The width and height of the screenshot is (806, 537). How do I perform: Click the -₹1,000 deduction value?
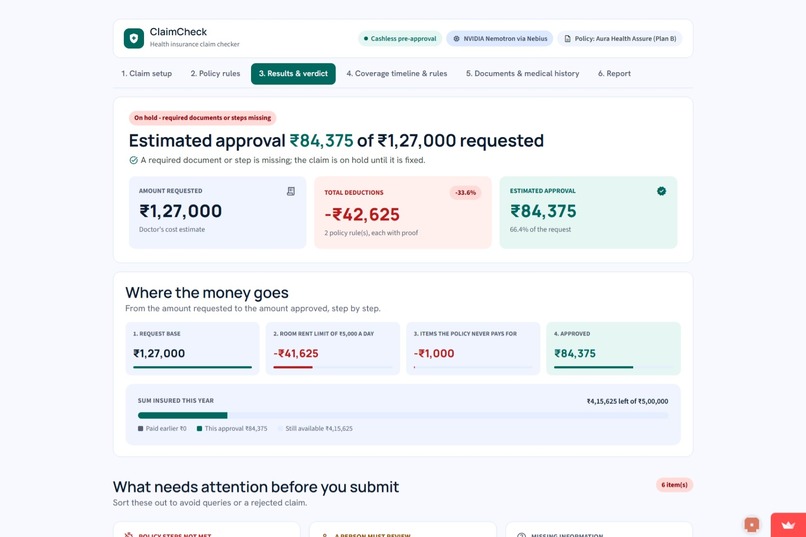[x=434, y=354]
